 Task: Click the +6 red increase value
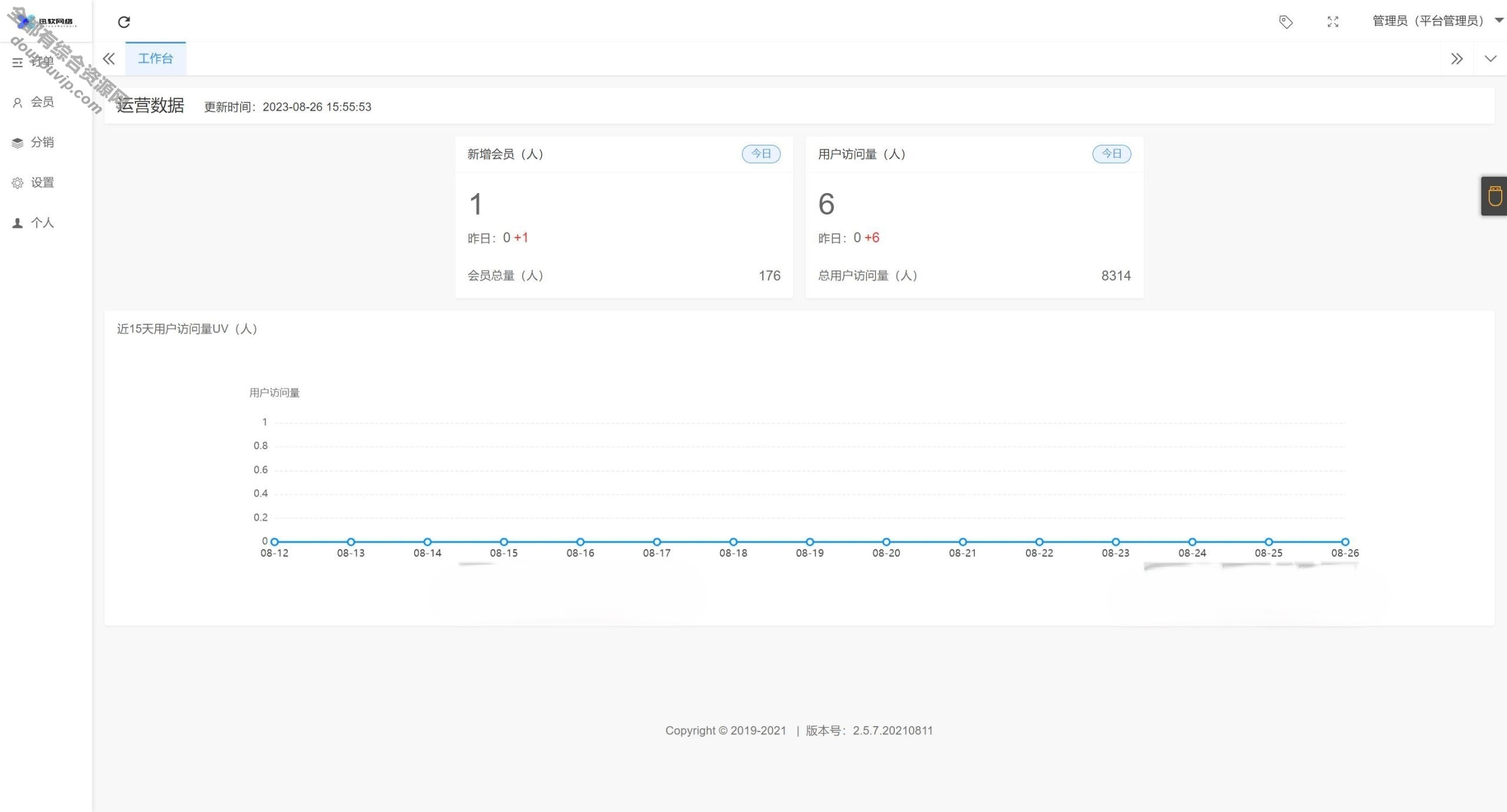point(872,238)
